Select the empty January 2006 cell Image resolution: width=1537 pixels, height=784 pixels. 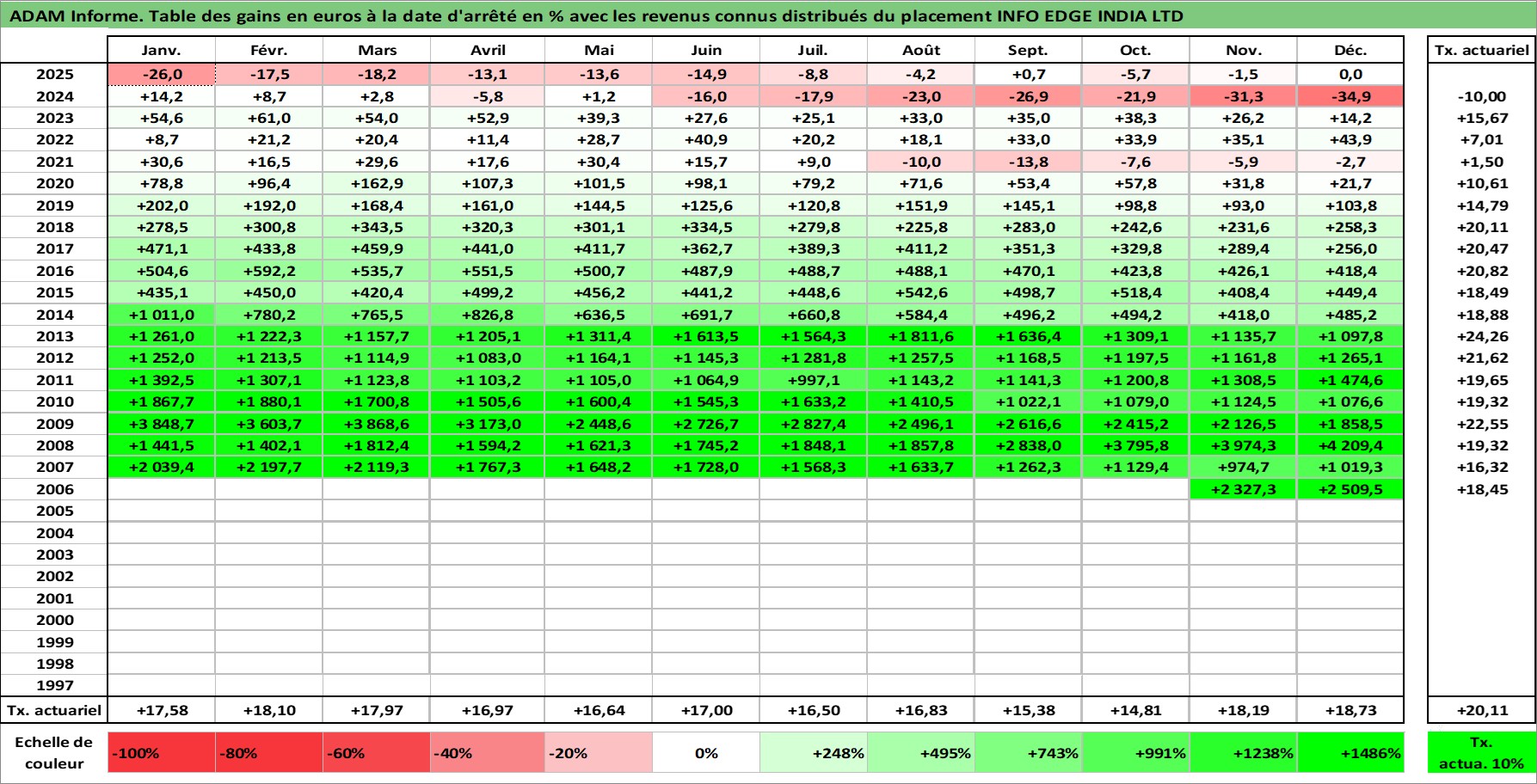[162, 489]
